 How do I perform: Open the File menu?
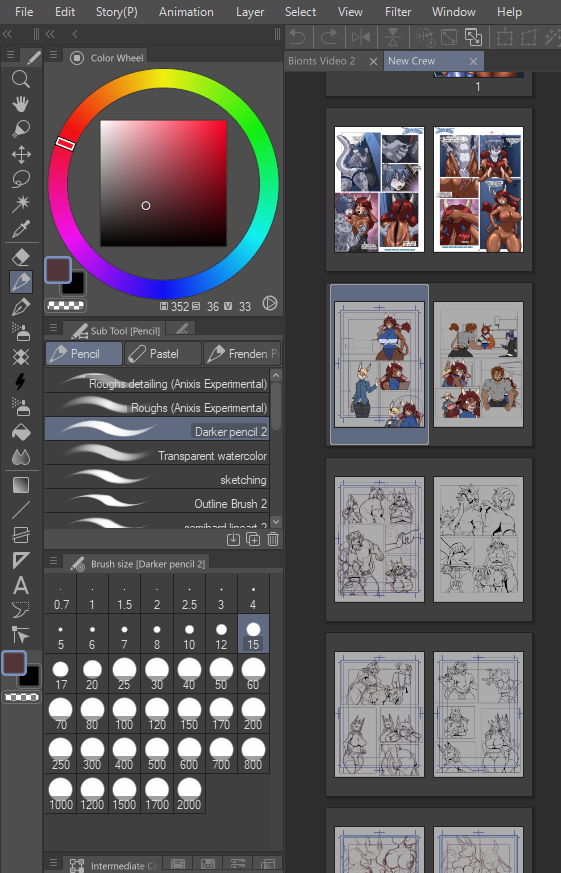pyautogui.click(x=24, y=12)
